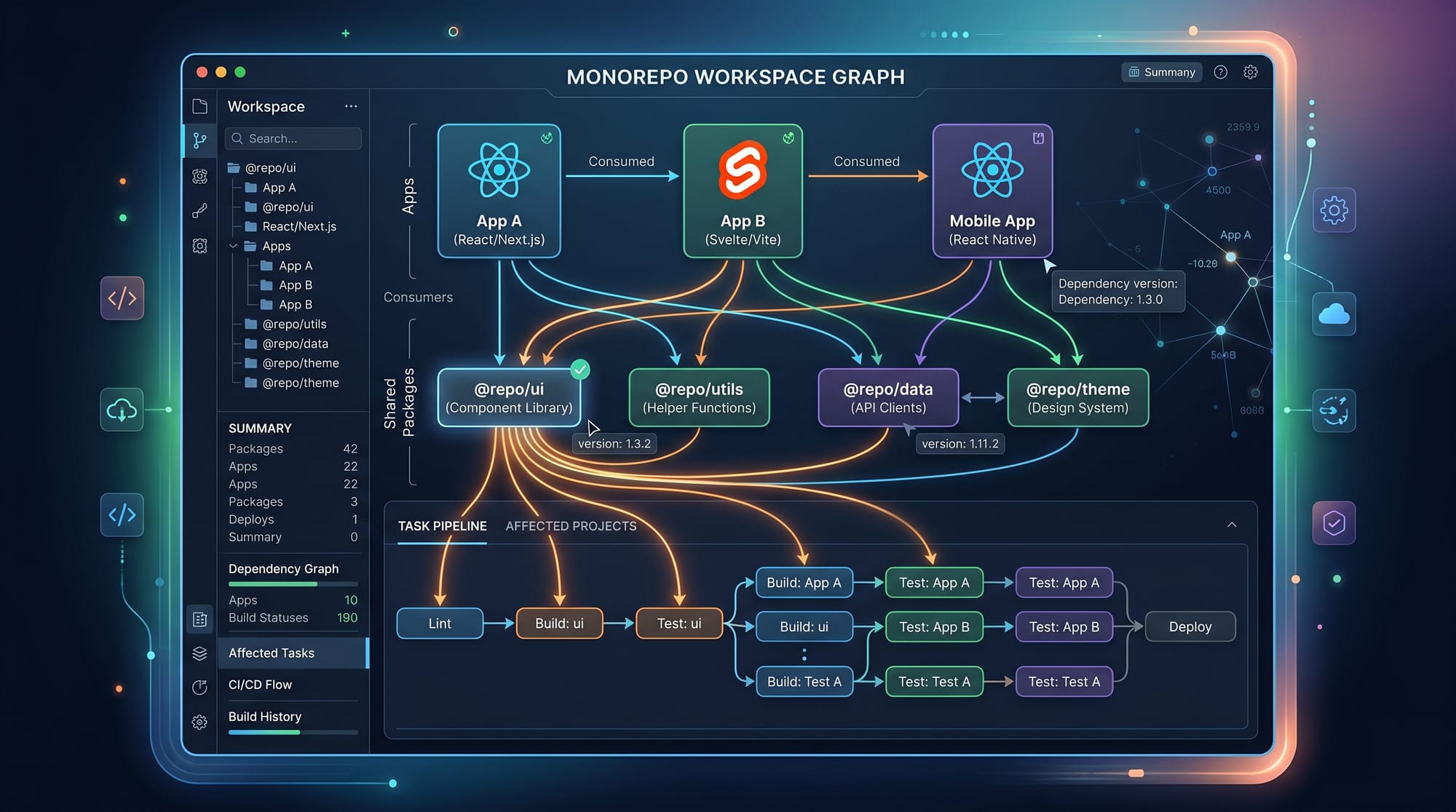Viewport: 1456px width, 812px height.
Task: Select the @repo/utils Helper Functions node
Action: (699, 398)
